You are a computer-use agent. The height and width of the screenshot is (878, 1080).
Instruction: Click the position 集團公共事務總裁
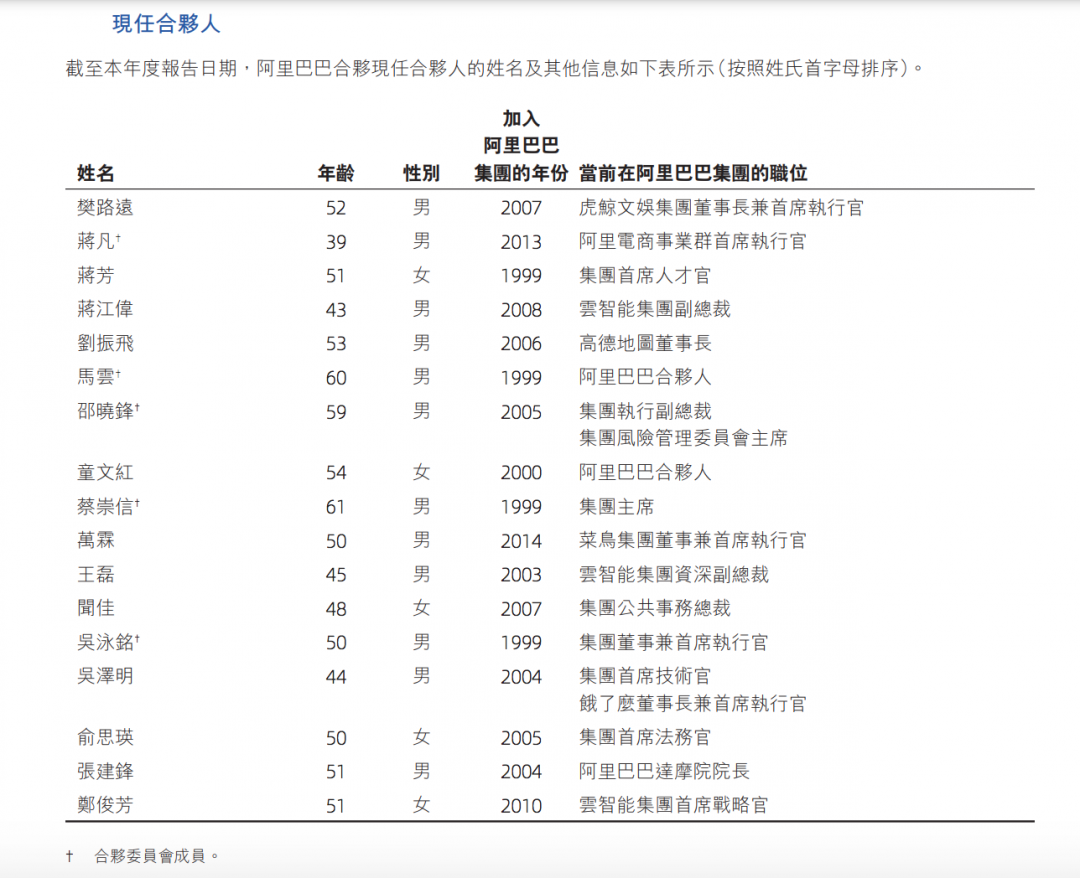point(654,608)
